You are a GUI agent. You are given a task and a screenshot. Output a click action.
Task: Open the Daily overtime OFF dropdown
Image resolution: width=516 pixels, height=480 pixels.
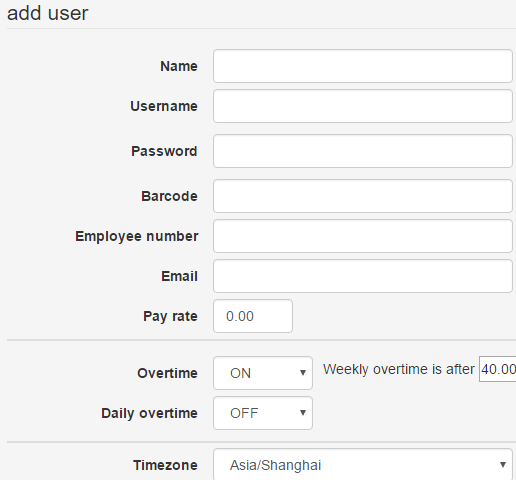(263, 413)
